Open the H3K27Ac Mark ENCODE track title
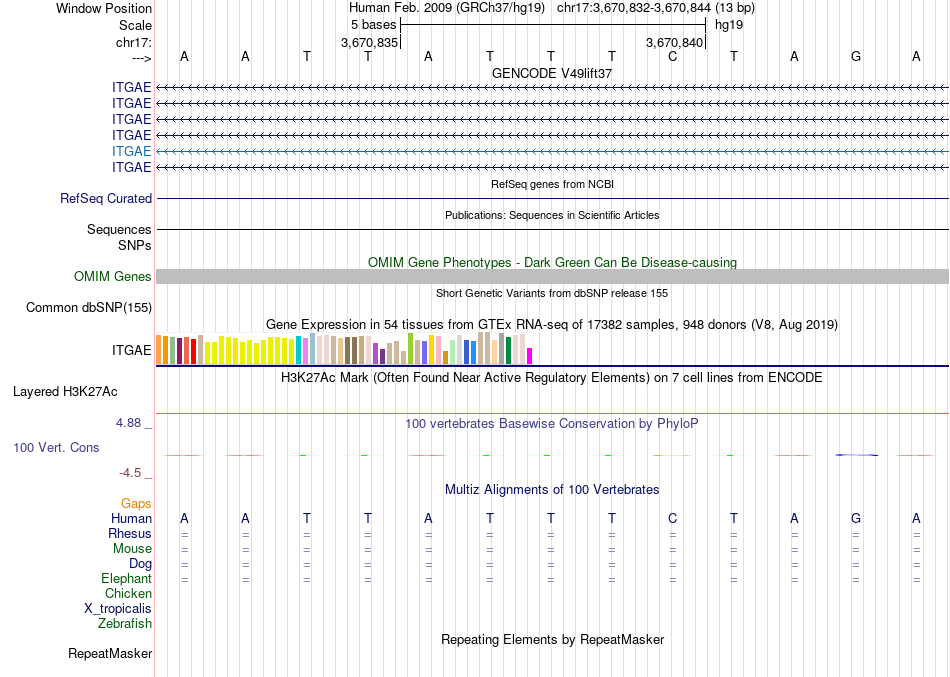Viewport: 950px width, 677px height. click(x=552, y=378)
